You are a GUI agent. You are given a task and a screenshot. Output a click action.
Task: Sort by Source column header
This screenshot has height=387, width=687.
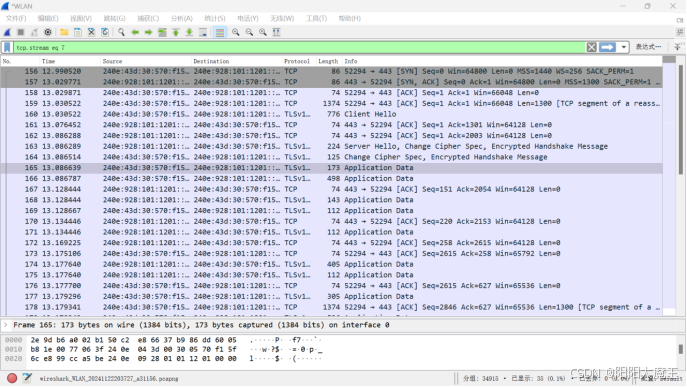146,61
